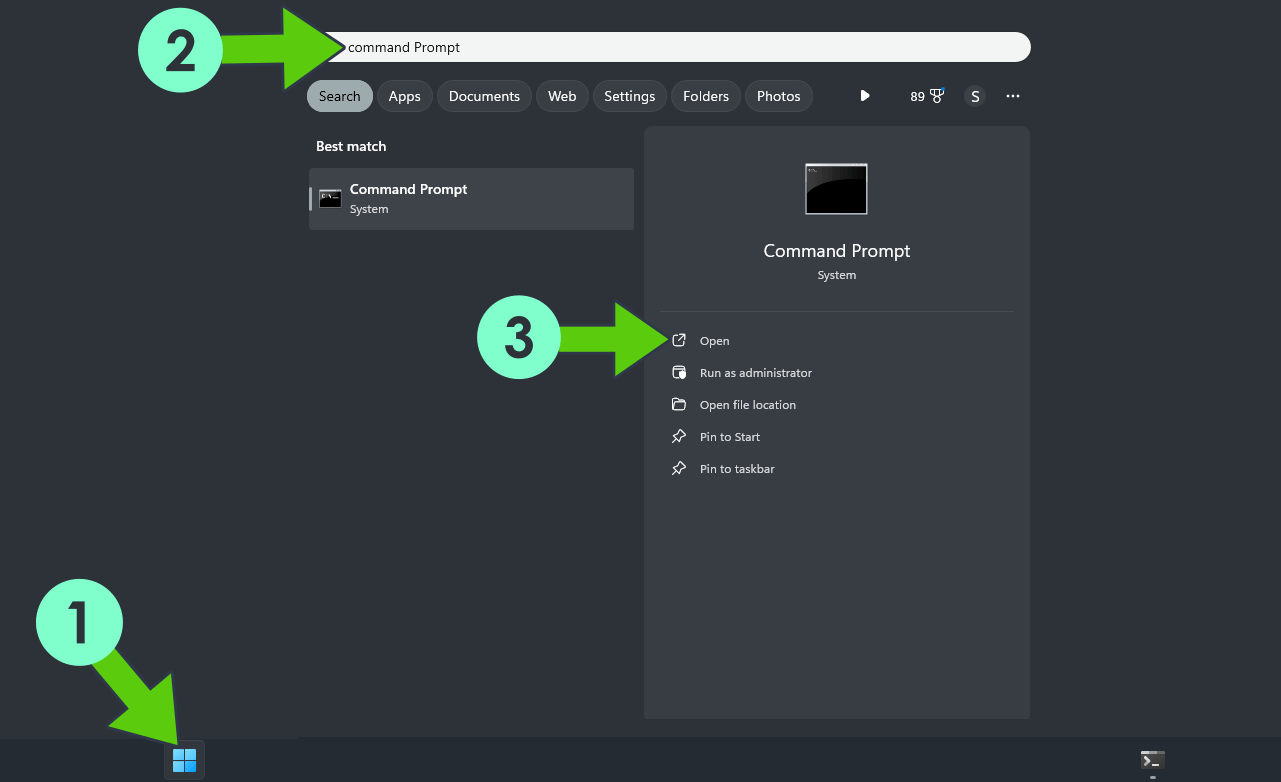Click the Command Prompt icon in Best match
The image size is (1281, 782).
pyautogui.click(x=330, y=198)
